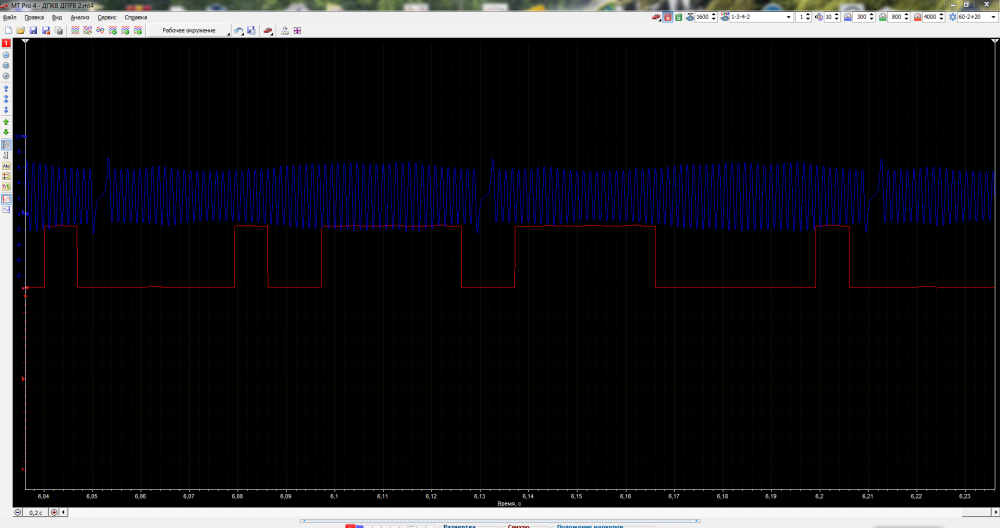This screenshot has height=528, width=1000.
Task: Click the red car icon in toolbar
Action: tap(267, 31)
